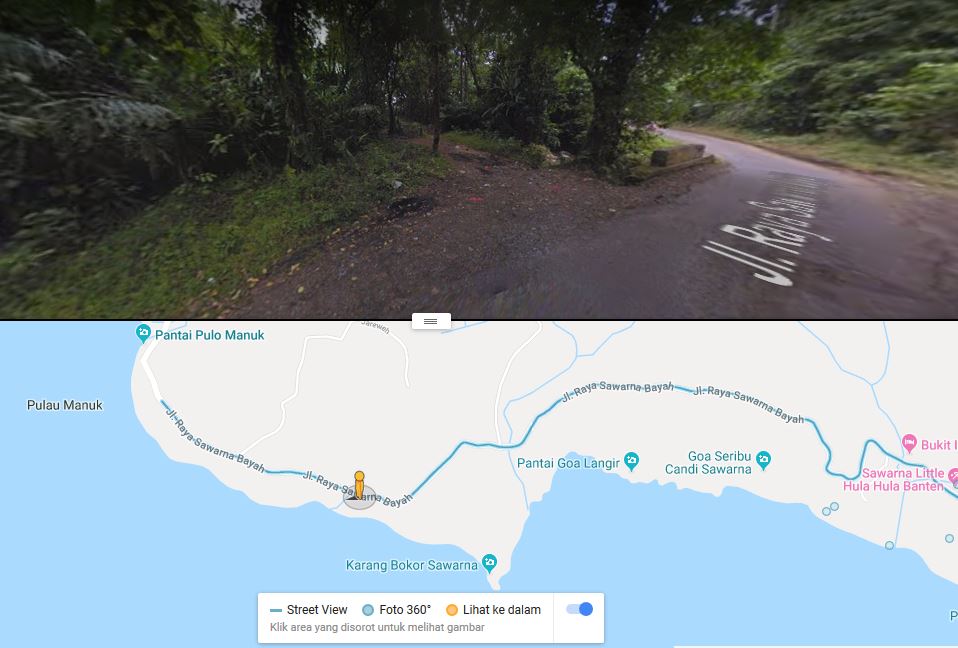Select the Pantai Goa Langir camera pin
The width and height of the screenshot is (958, 648).
(632, 461)
